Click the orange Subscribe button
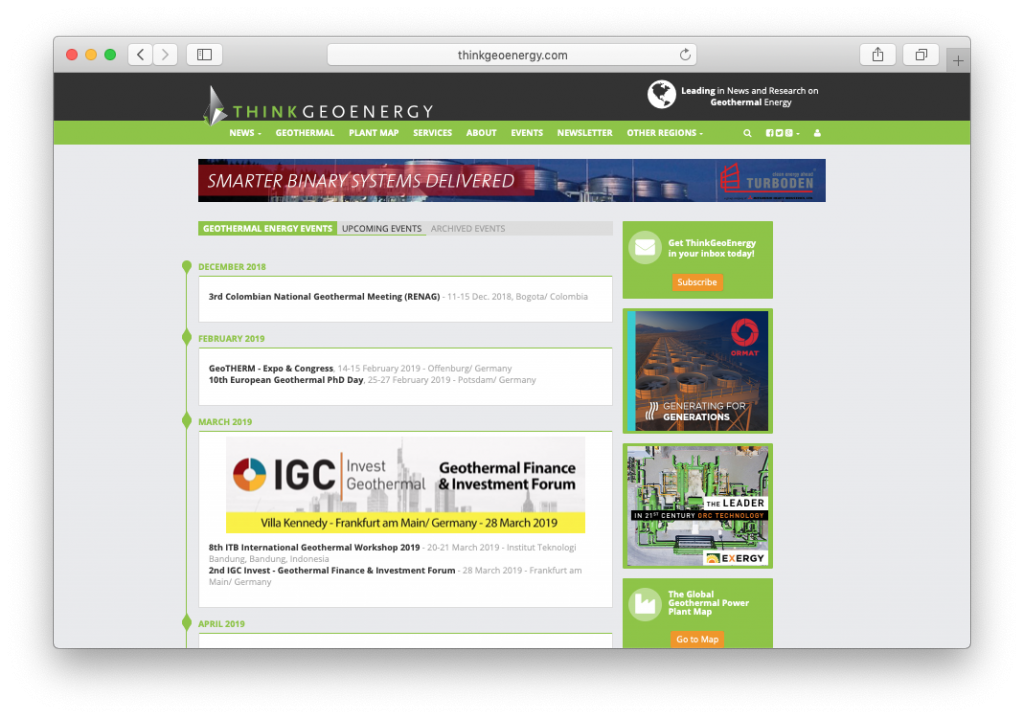 697,282
